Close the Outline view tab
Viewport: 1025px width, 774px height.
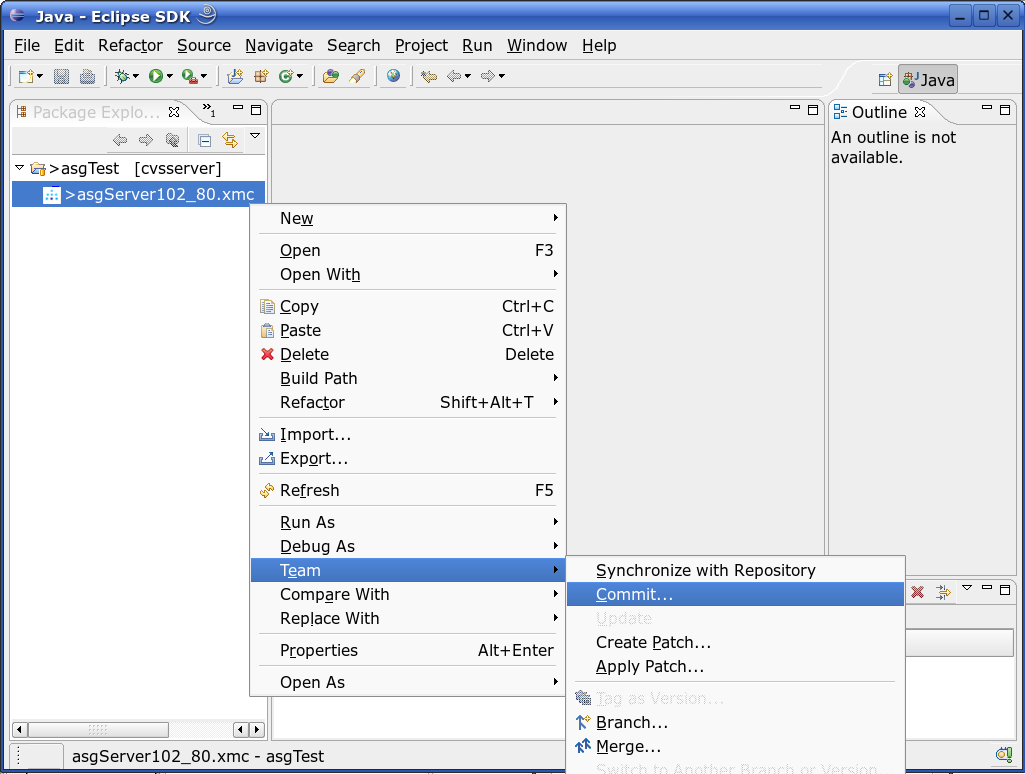pyautogui.click(x=920, y=112)
